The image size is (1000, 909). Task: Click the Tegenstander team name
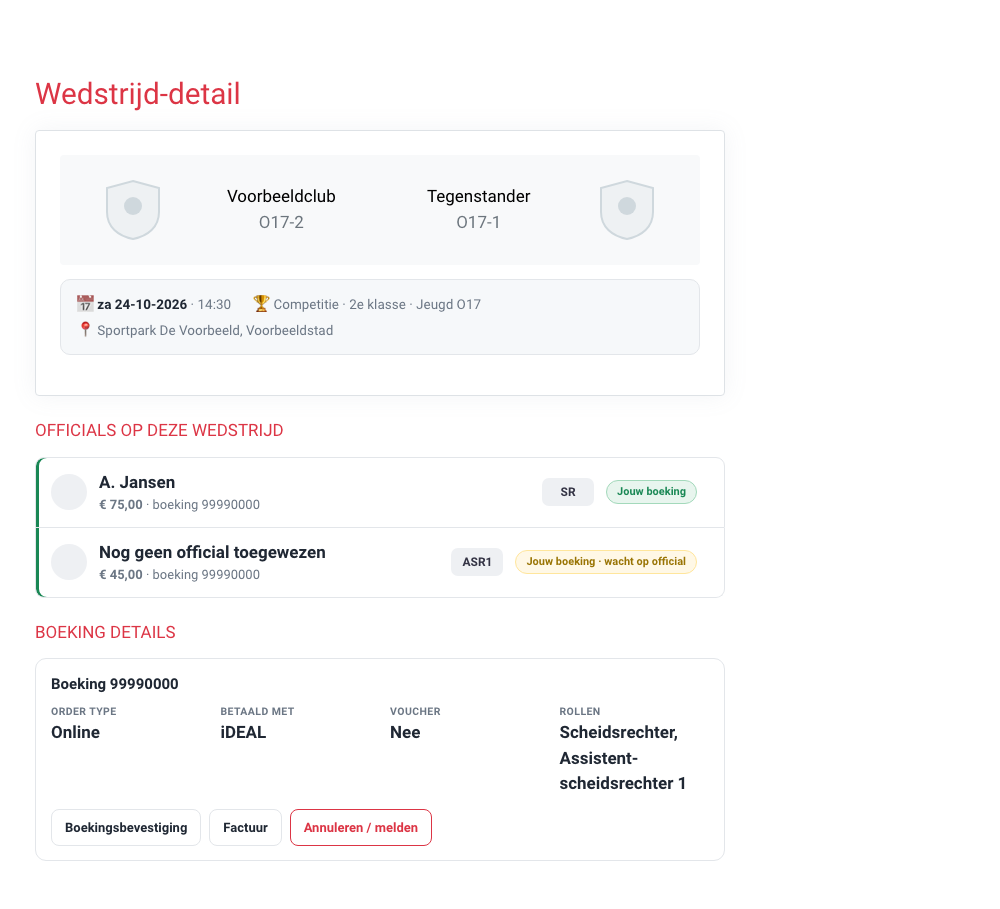pyautogui.click(x=478, y=196)
